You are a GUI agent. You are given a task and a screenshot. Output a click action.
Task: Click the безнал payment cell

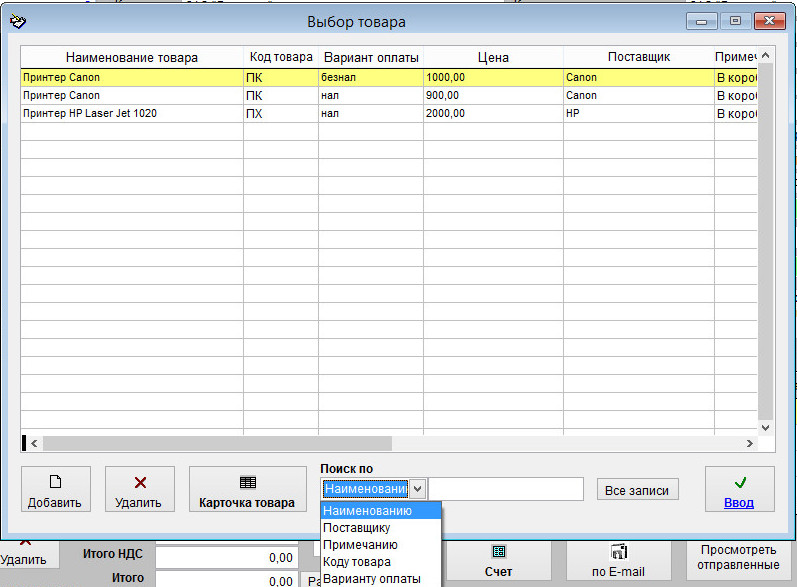(x=371, y=77)
